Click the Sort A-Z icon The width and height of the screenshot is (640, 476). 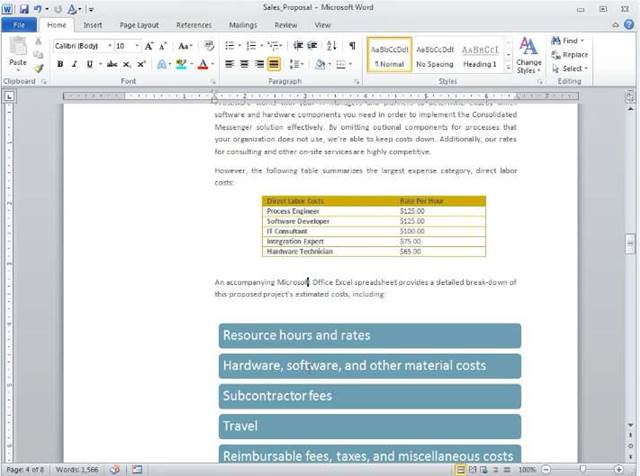click(332, 46)
